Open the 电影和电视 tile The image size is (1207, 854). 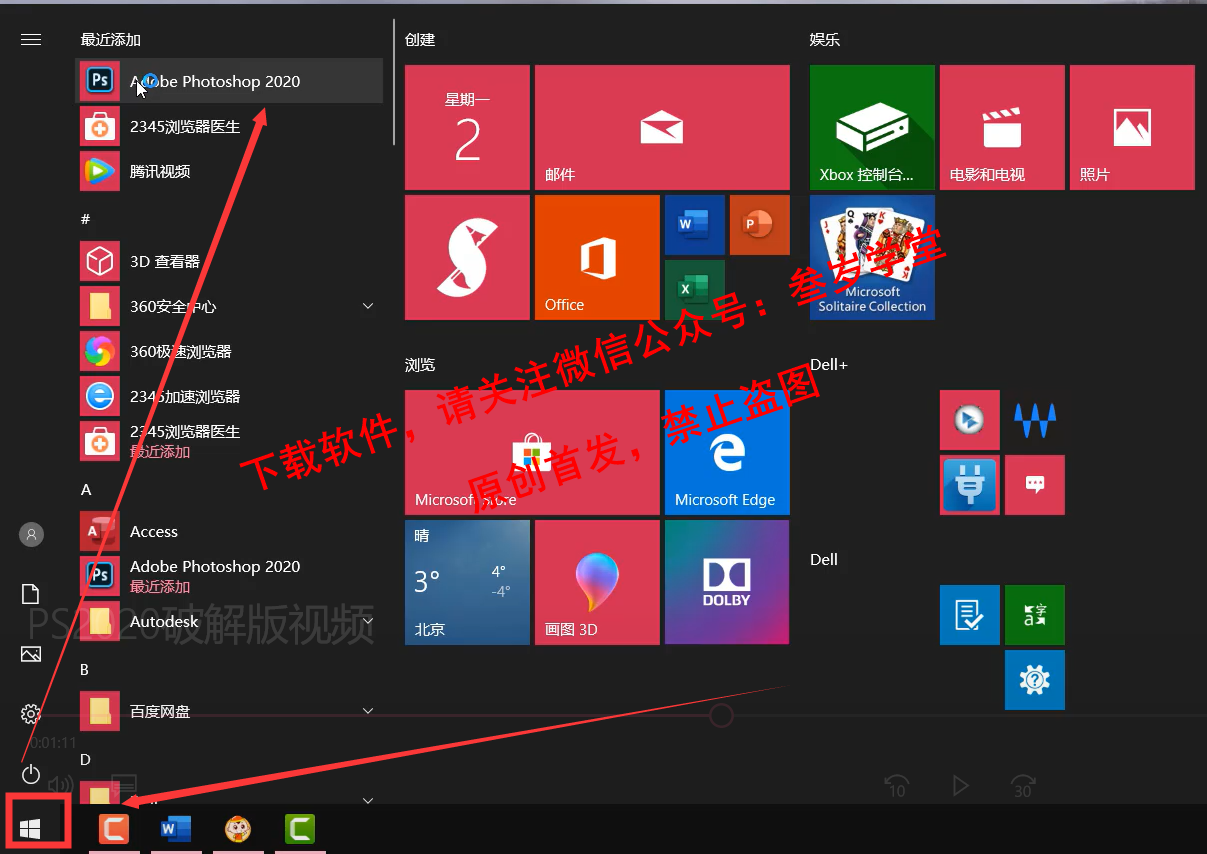(1002, 127)
